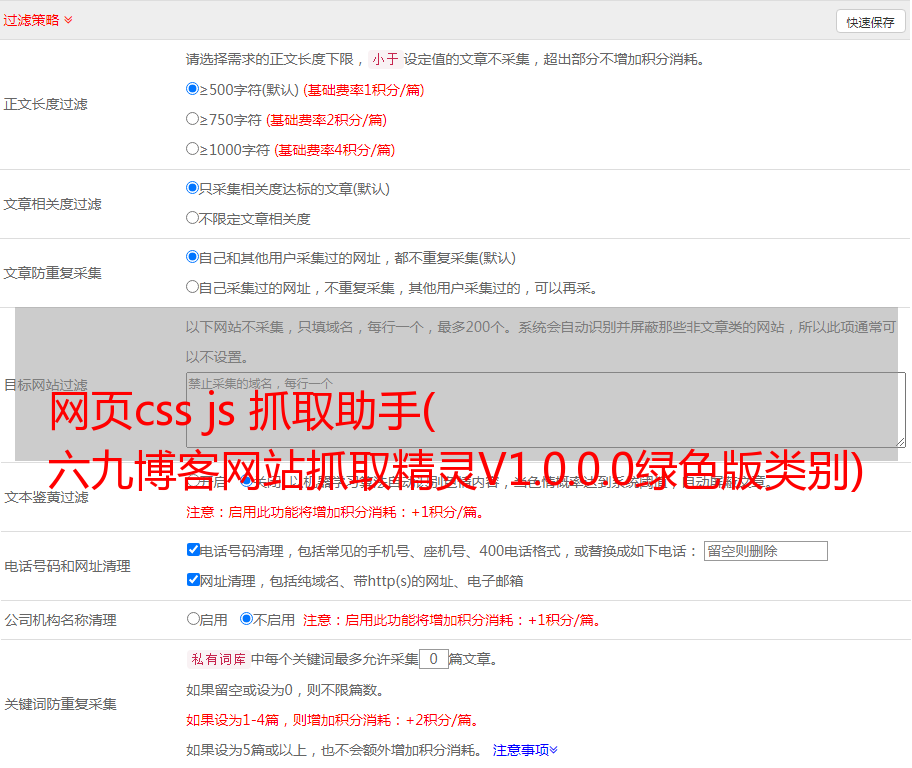
Task: Choose 自己采集过的网址 no-repeat option
Action: (x=193, y=287)
